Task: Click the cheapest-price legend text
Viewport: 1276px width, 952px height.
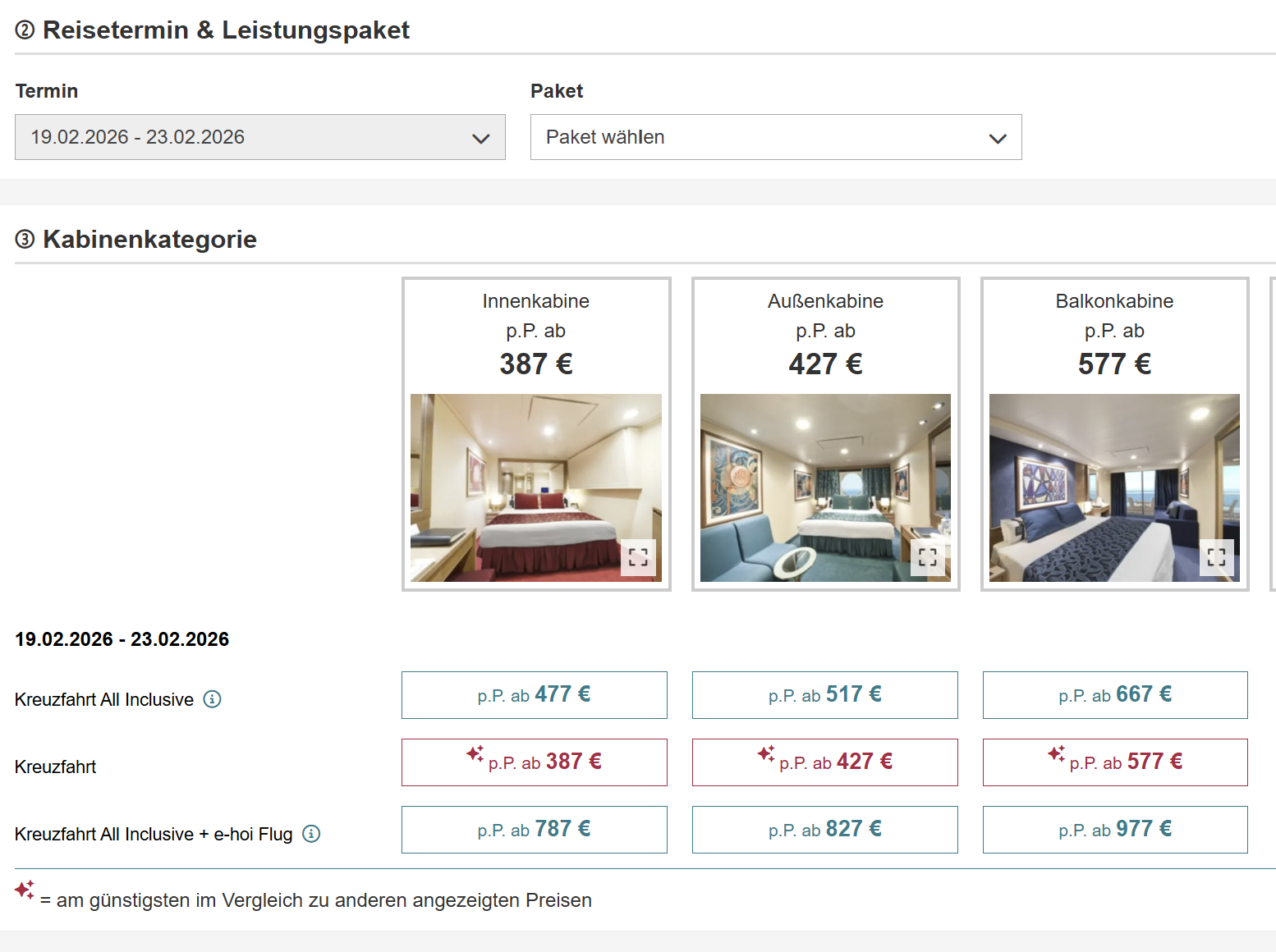Action: tap(316, 900)
